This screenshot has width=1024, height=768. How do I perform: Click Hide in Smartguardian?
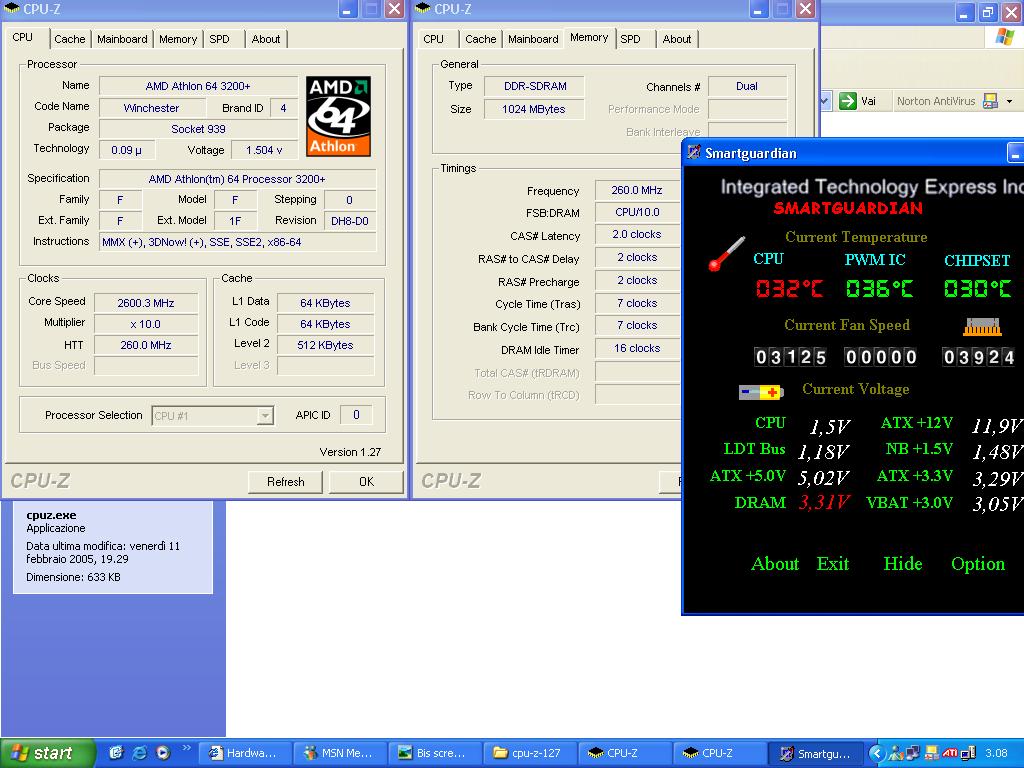pos(903,564)
